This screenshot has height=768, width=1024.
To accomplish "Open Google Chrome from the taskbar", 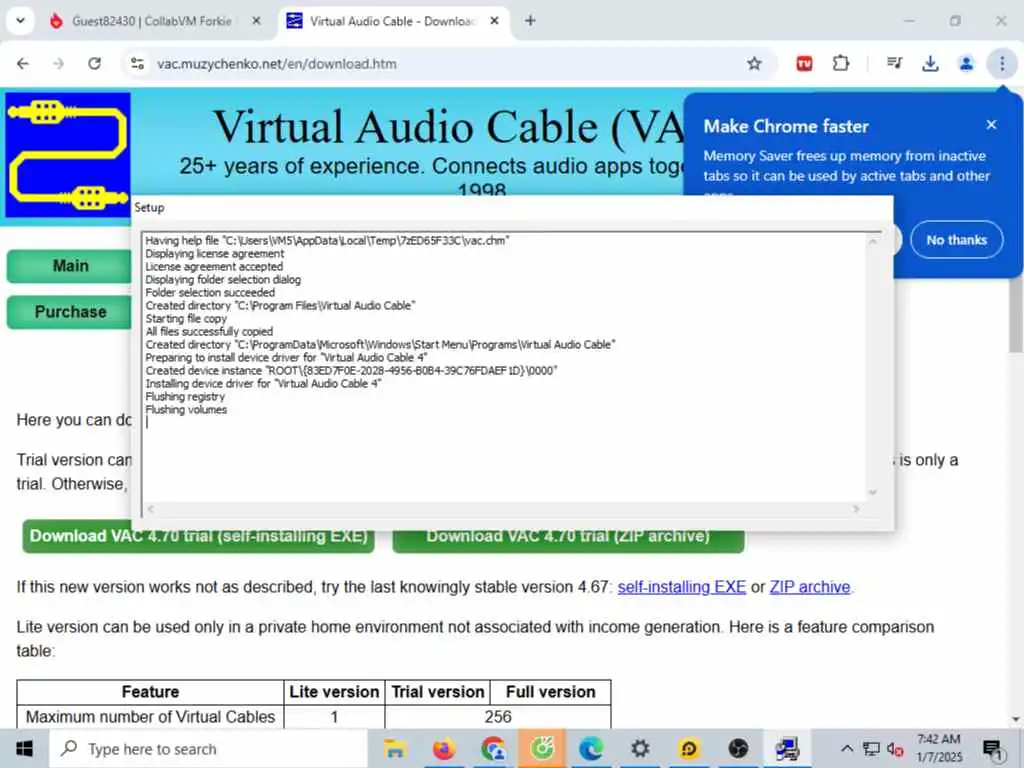I will click(x=493, y=748).
